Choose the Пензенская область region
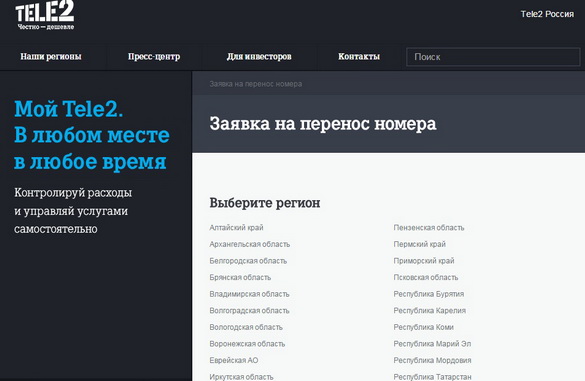 click(x=429, y=227)
